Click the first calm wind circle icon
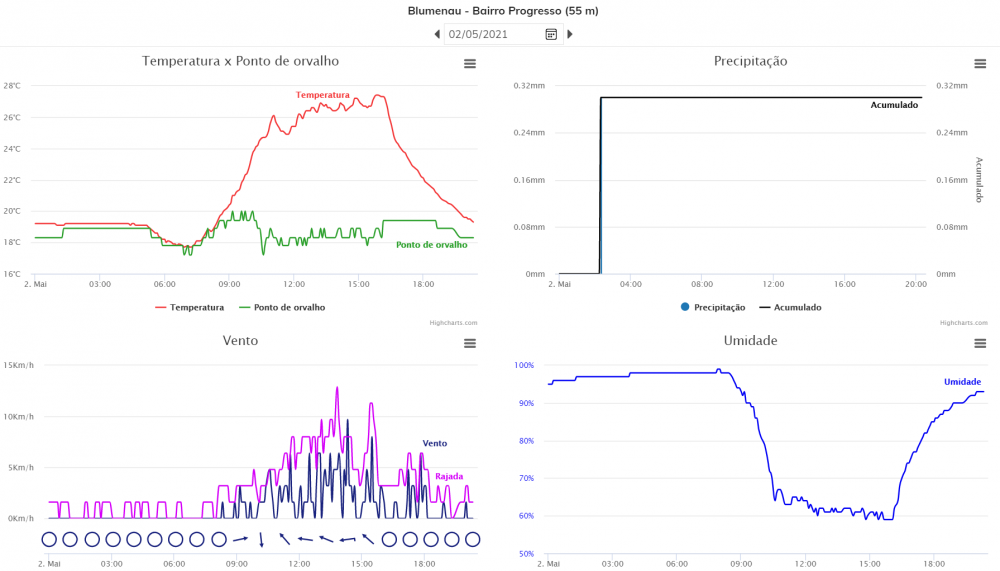1000x571 pixels. click(49, 540)
